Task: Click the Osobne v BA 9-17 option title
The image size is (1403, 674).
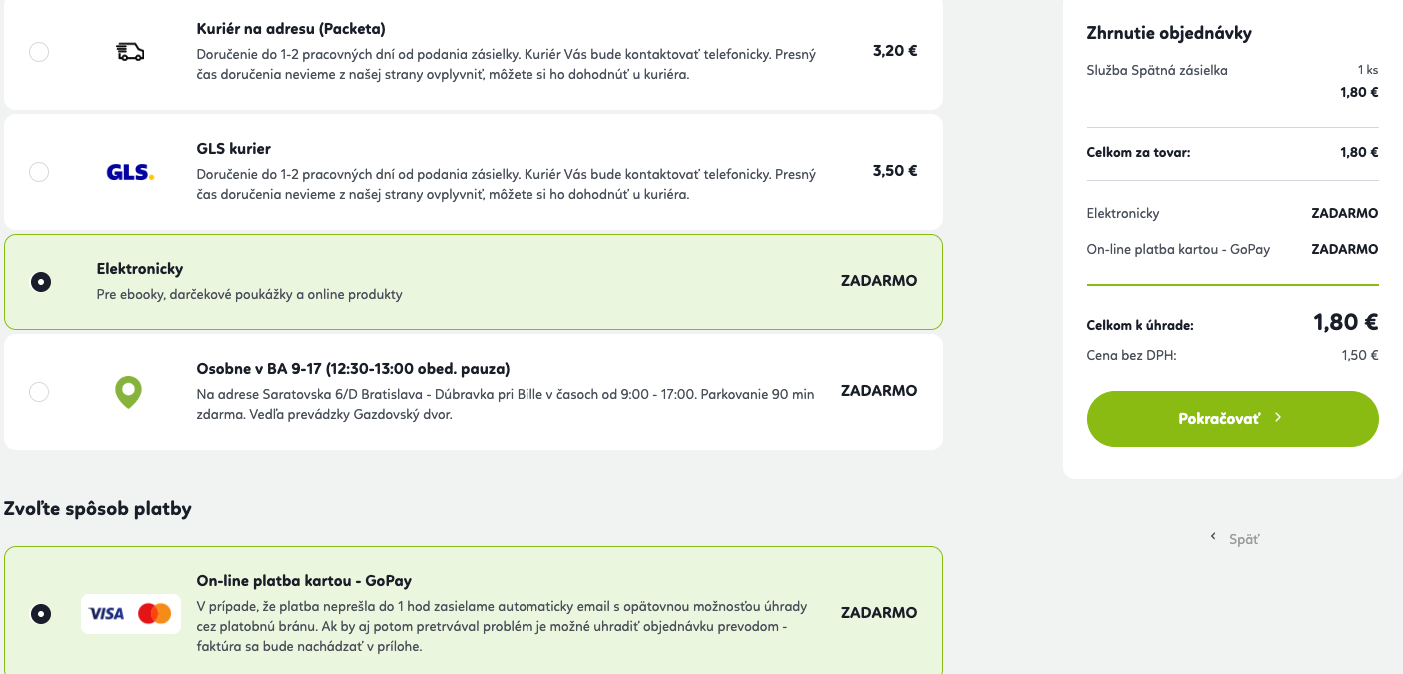Action: [x=354, y=369]
